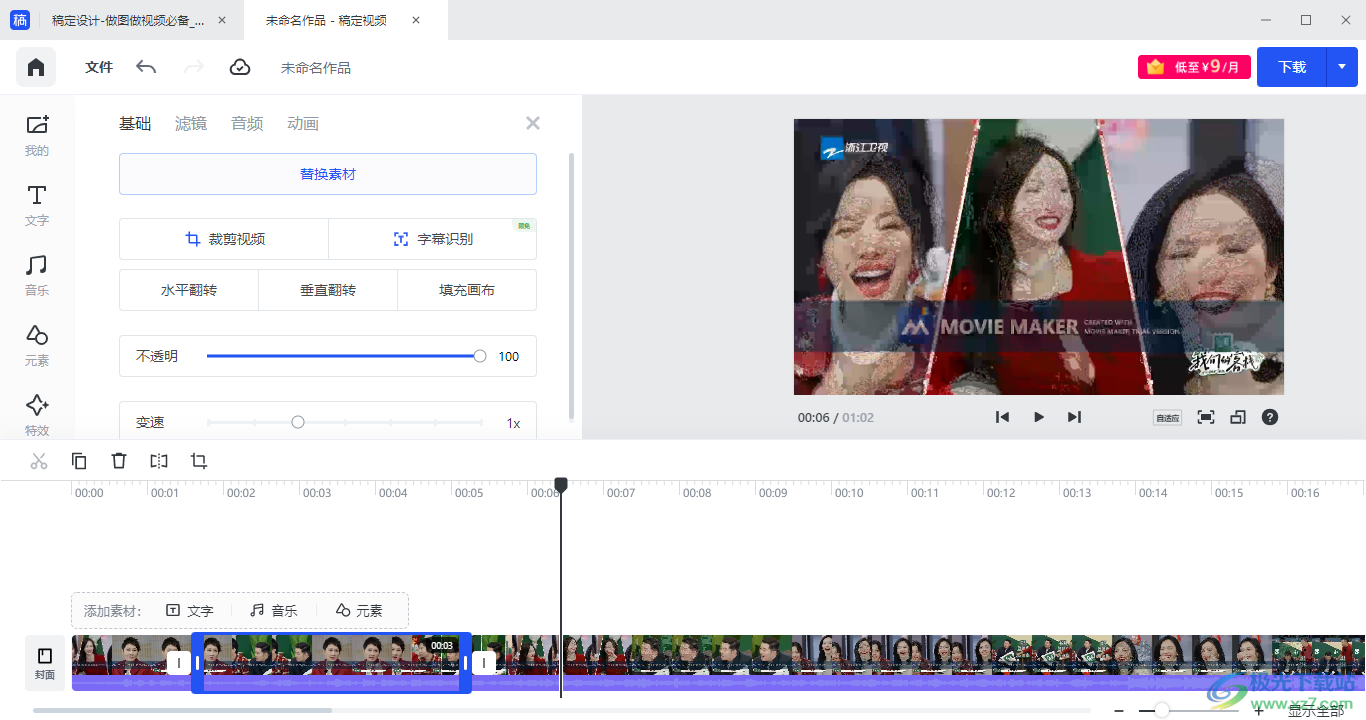Open the help question mark icon
1366x720 pixels.
[1270, 417]
